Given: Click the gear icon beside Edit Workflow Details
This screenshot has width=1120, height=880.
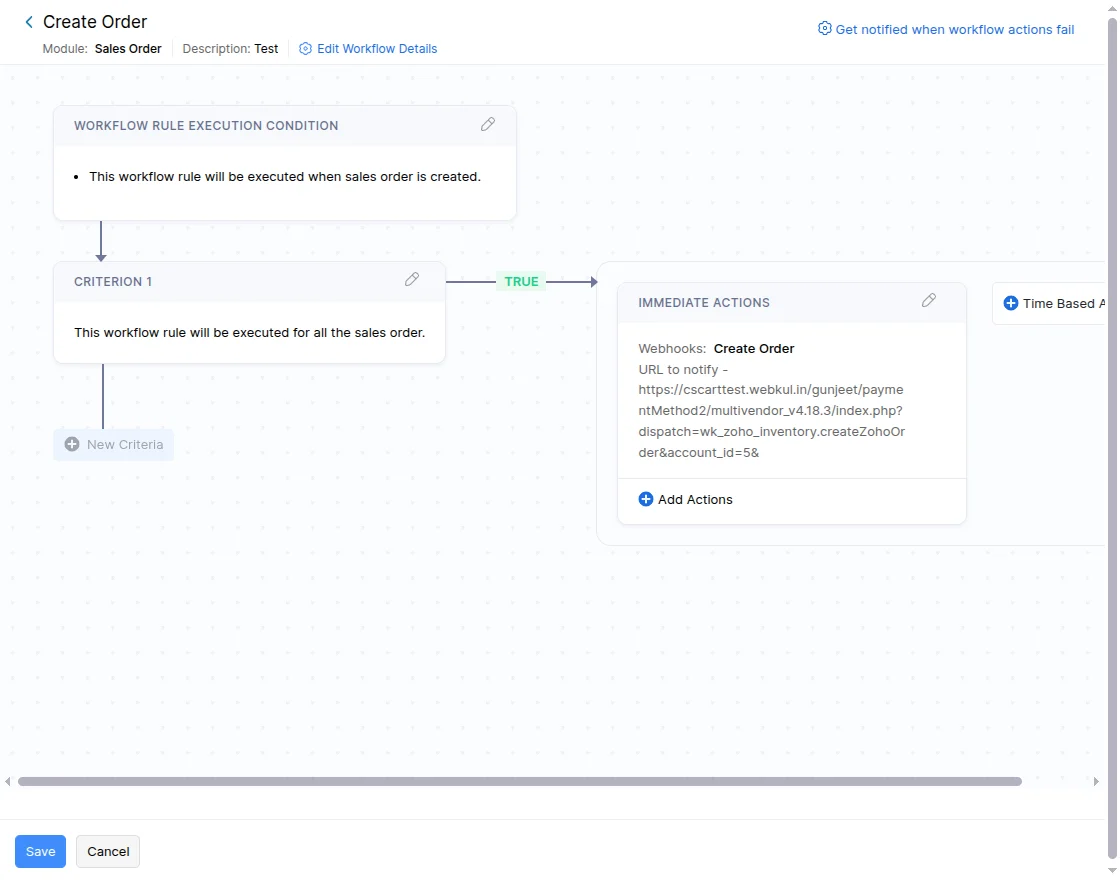Looking at the screenshot, I should pyautogui.click(x=305, y=49).
